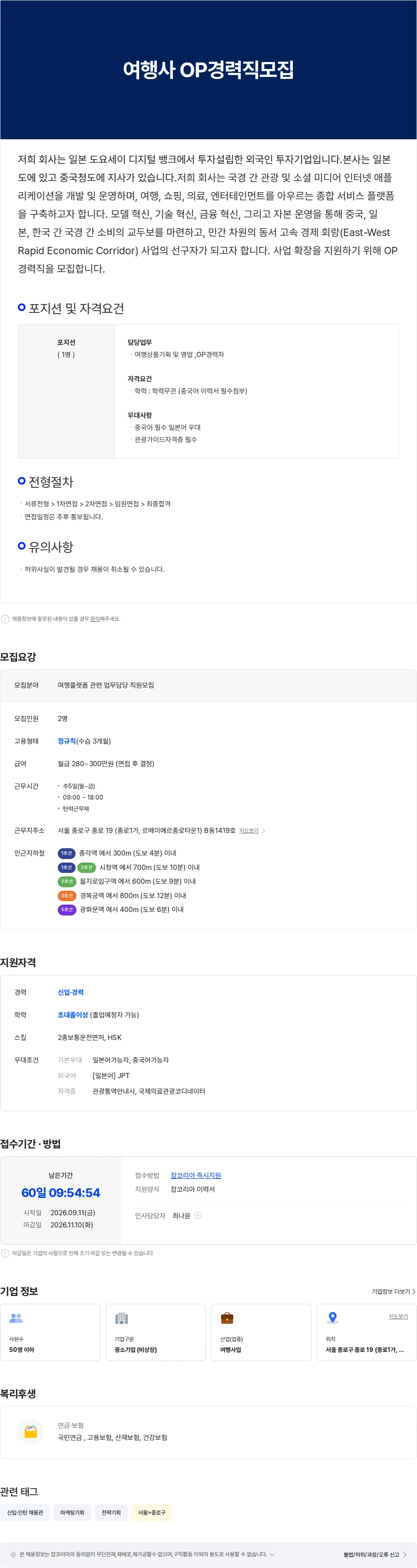Screen dimensions: 417x1568
Task: Click the info icon beside 채용정보에 잘못된 내용 notice
Action: pos(6,619)
